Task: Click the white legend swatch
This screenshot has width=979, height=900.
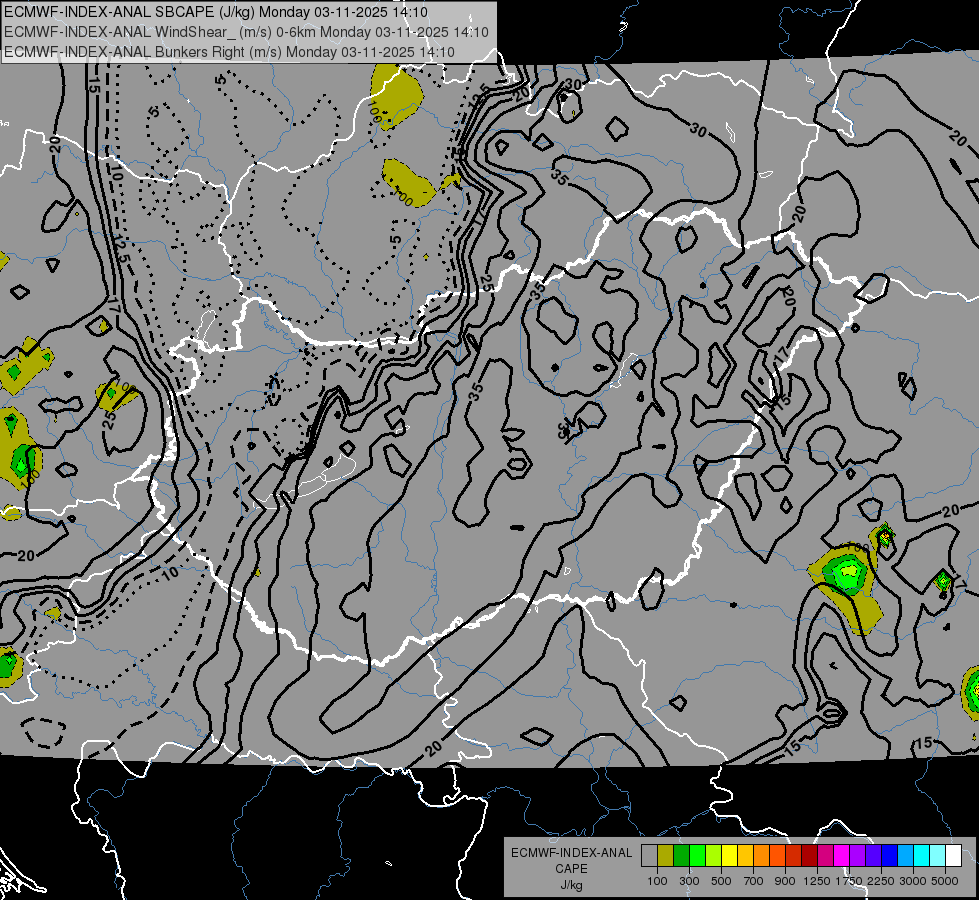Action: [x=953, y=856]
